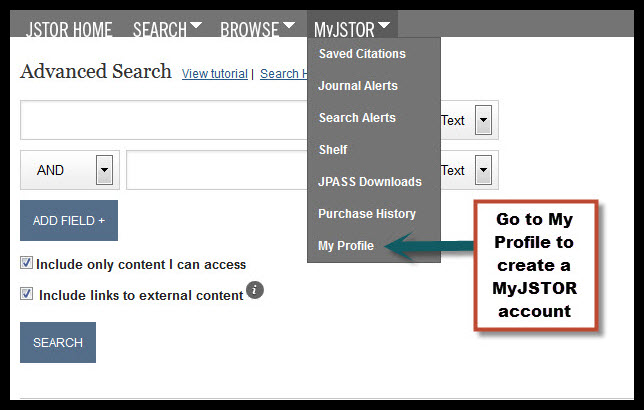Click the ADD FIELD + button
The width and height of the screenshot is (644, 410).
tap(69, 221)
